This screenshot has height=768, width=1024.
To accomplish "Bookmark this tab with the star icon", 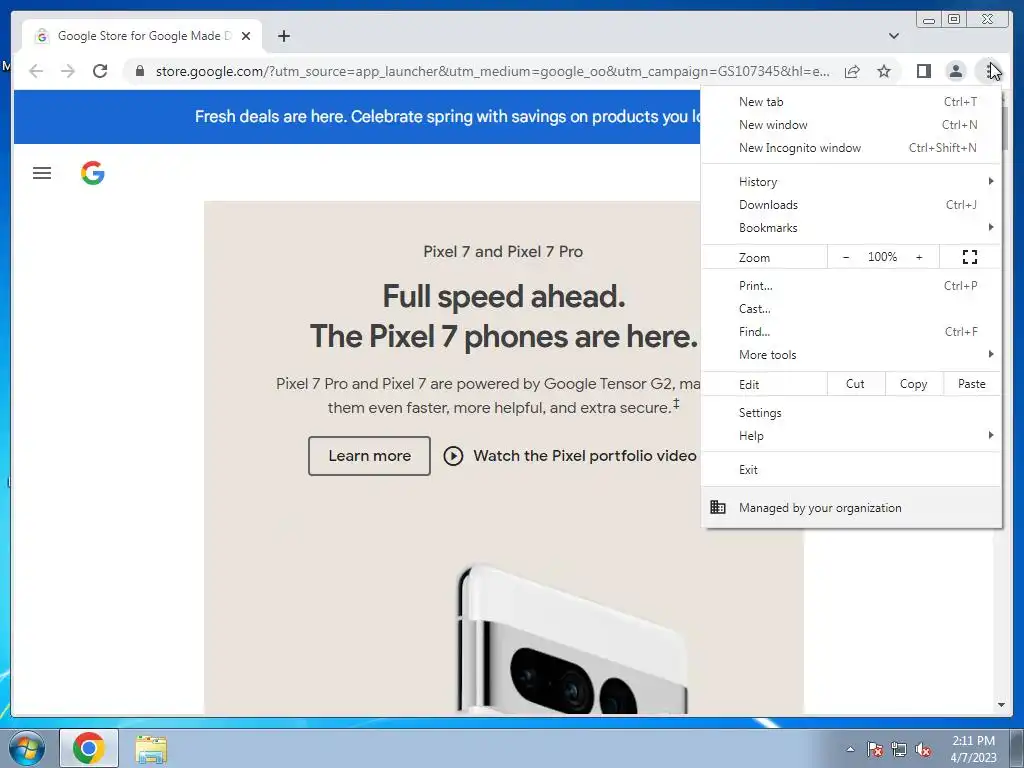I will coord(884,71).
